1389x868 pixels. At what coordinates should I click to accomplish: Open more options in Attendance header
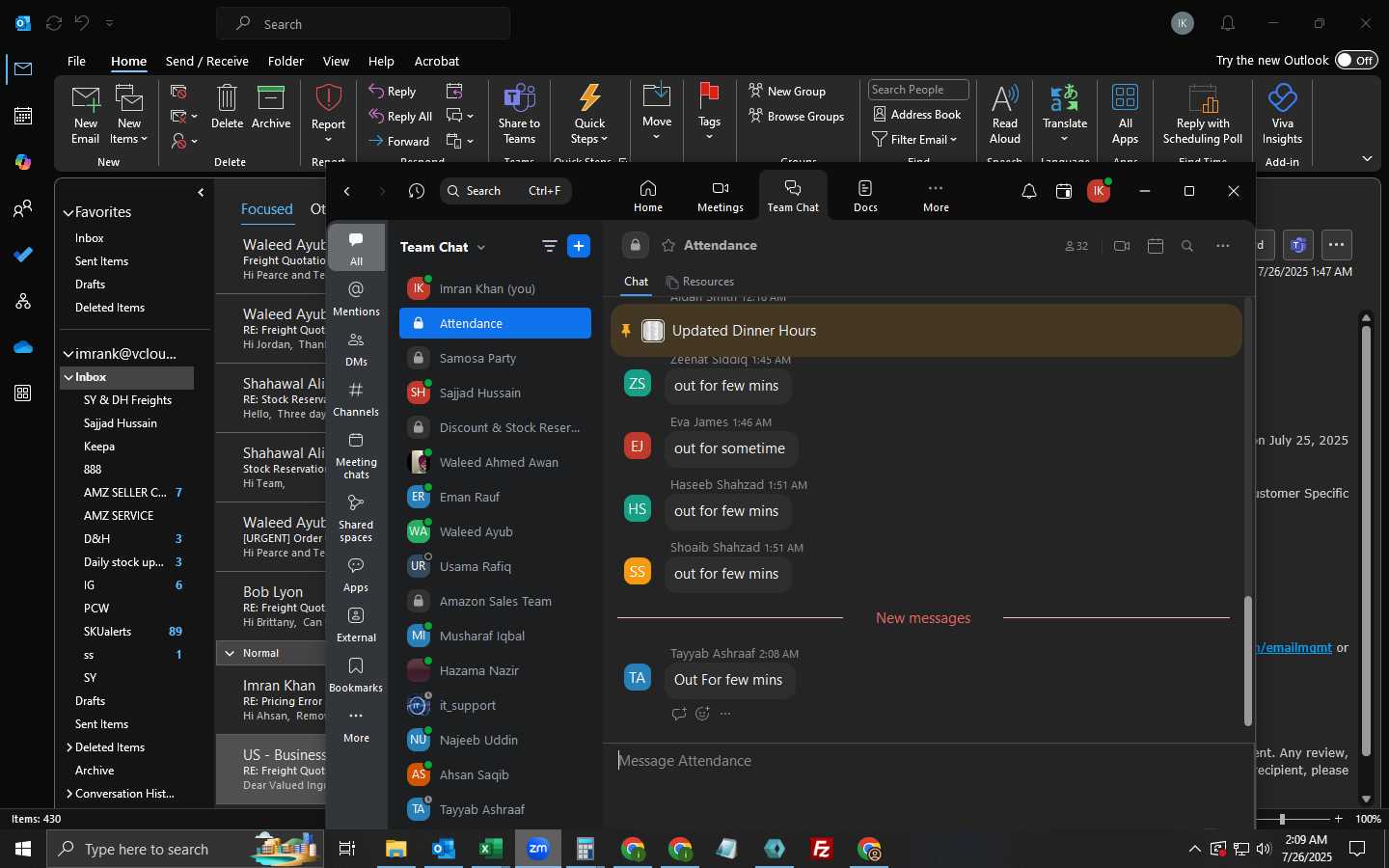1222,246
